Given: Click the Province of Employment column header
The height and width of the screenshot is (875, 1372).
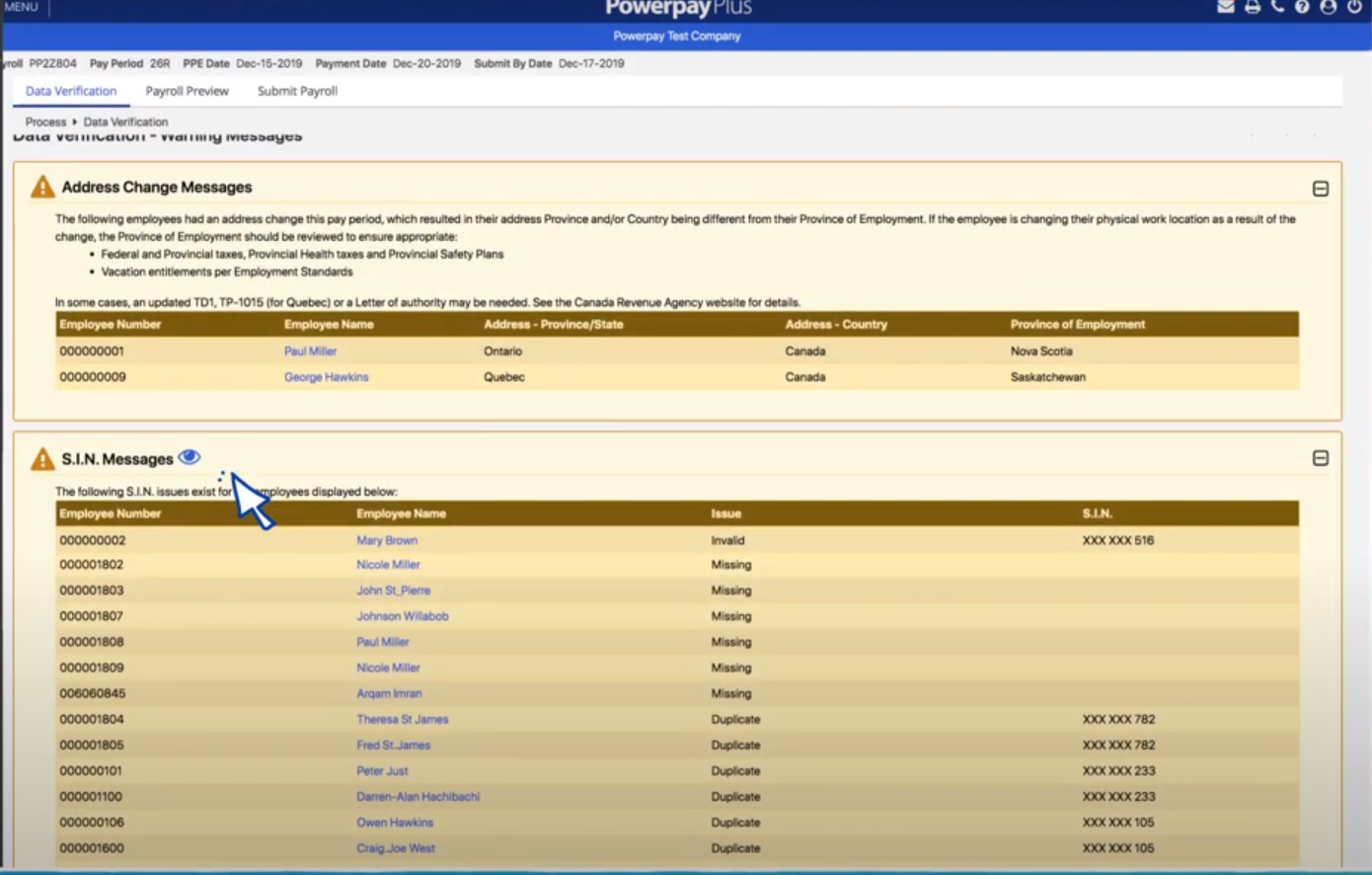Looking at the screenshot, I should (x=1077, y=324).
